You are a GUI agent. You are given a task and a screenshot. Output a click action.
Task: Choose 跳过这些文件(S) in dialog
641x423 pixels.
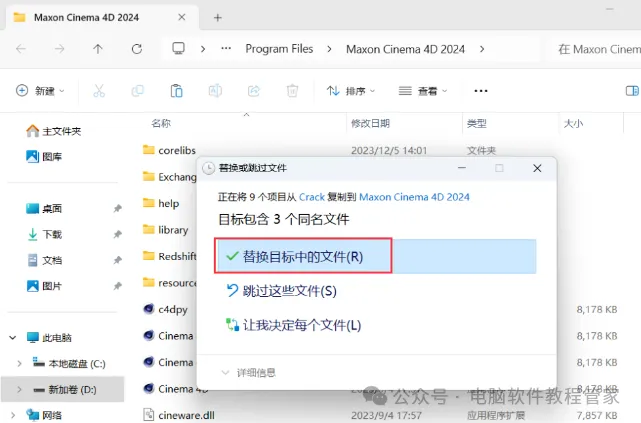point(281,291)
